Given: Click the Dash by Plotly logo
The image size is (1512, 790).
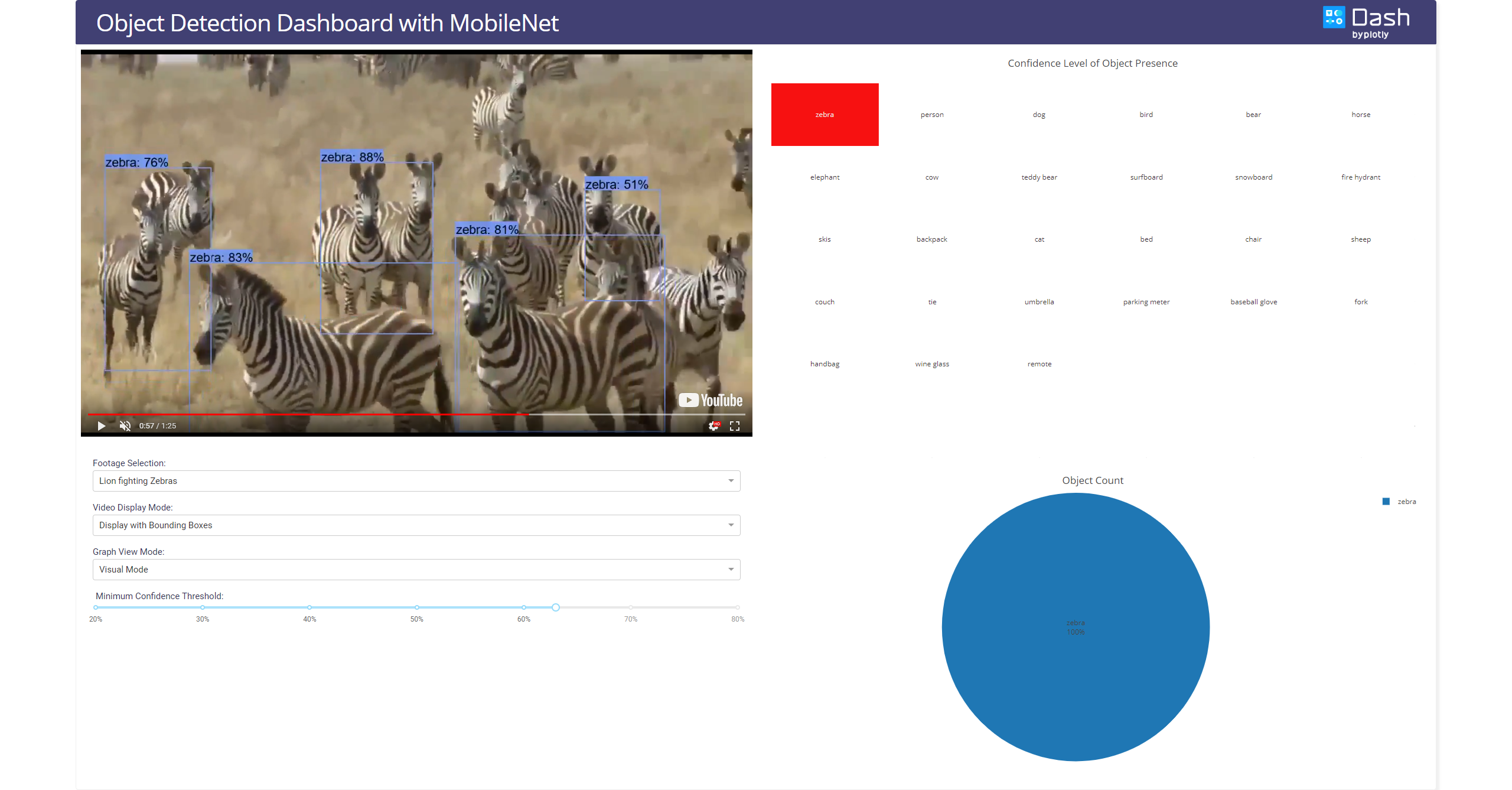Looking at the screenshot, I should pyautogui.click(x=1366, y=22).
